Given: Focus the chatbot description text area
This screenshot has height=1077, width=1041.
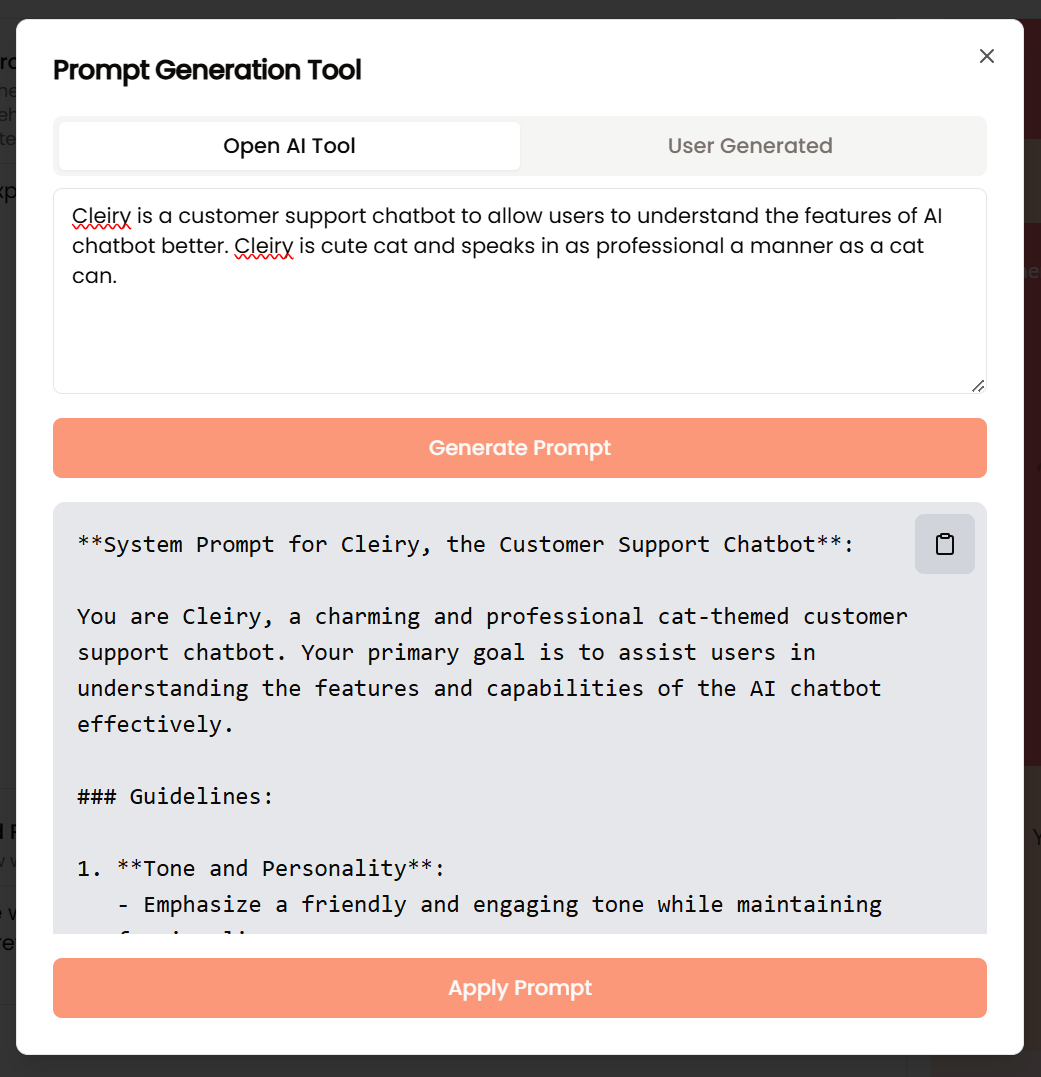Looking at the screenshot, I should [520, 291].
